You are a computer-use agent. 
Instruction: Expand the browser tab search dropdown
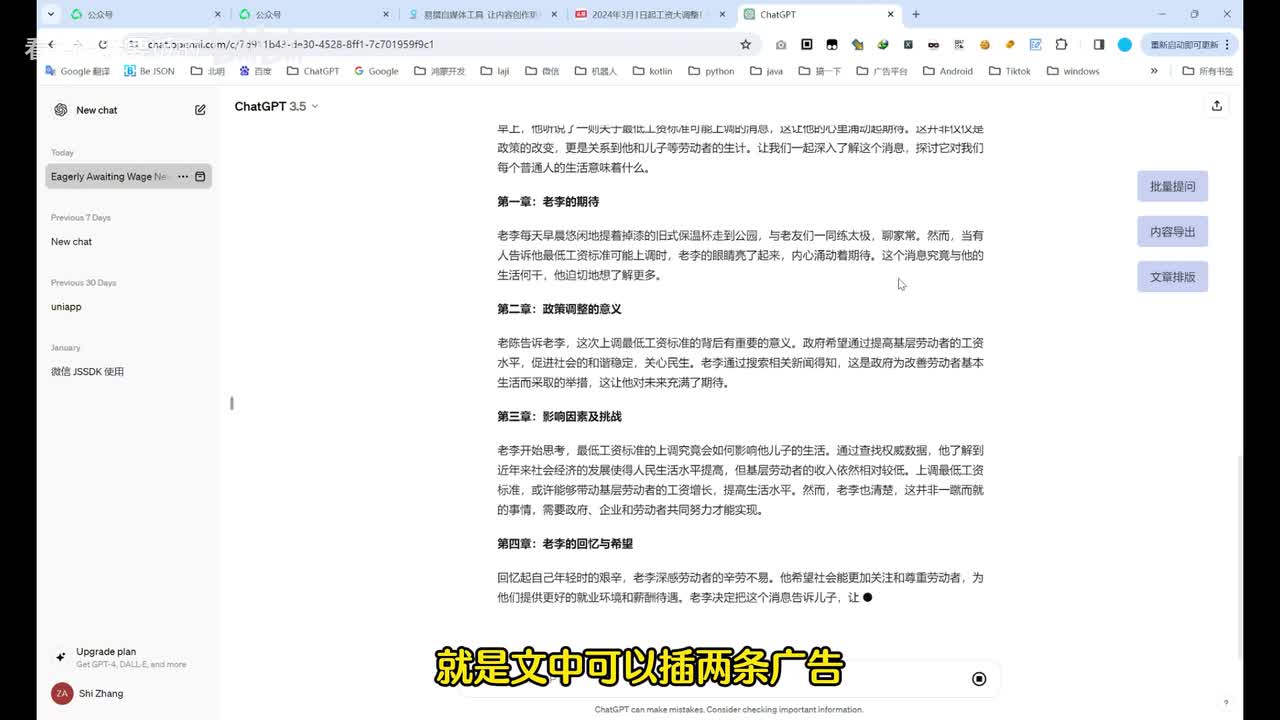coord(50,14)
